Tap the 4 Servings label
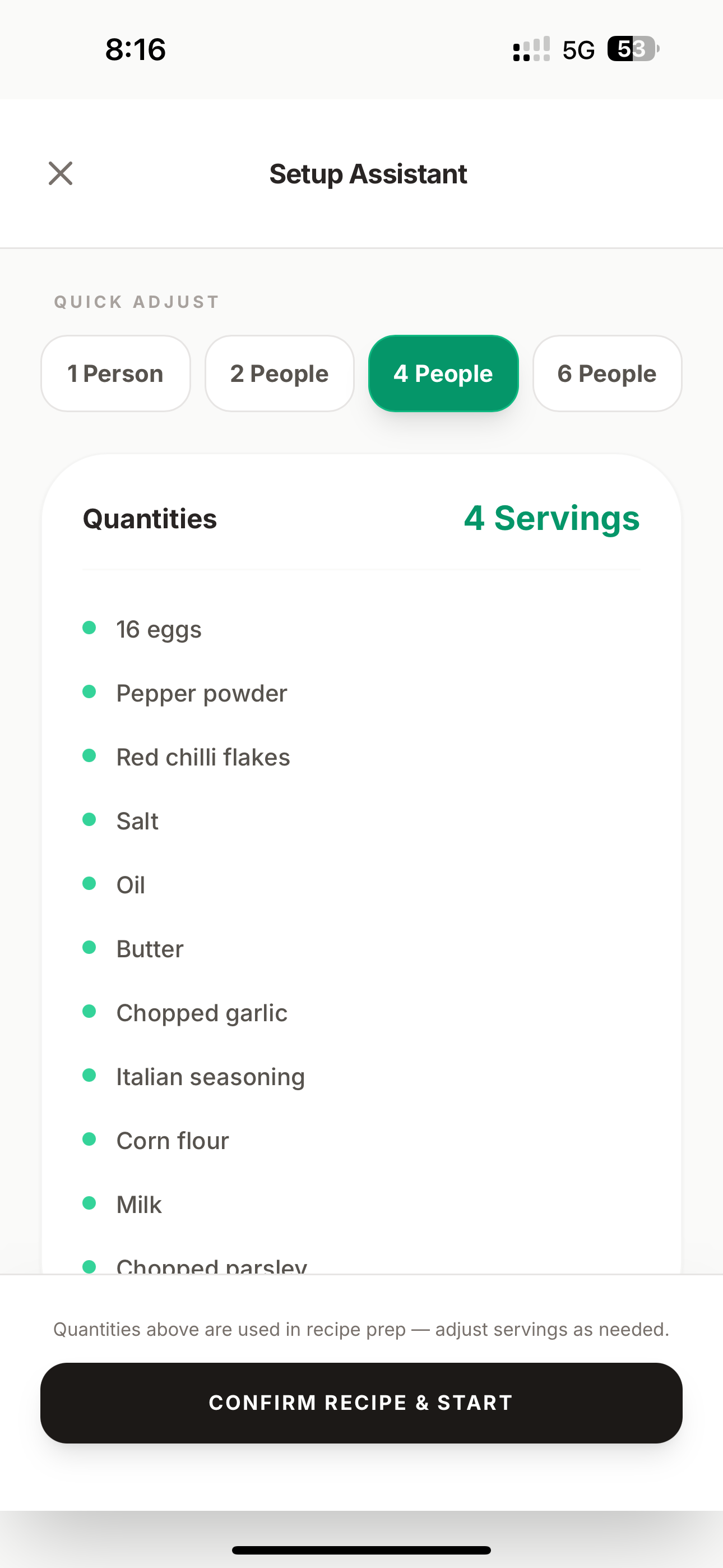The image size is (723, 1568). click(551, 519)
